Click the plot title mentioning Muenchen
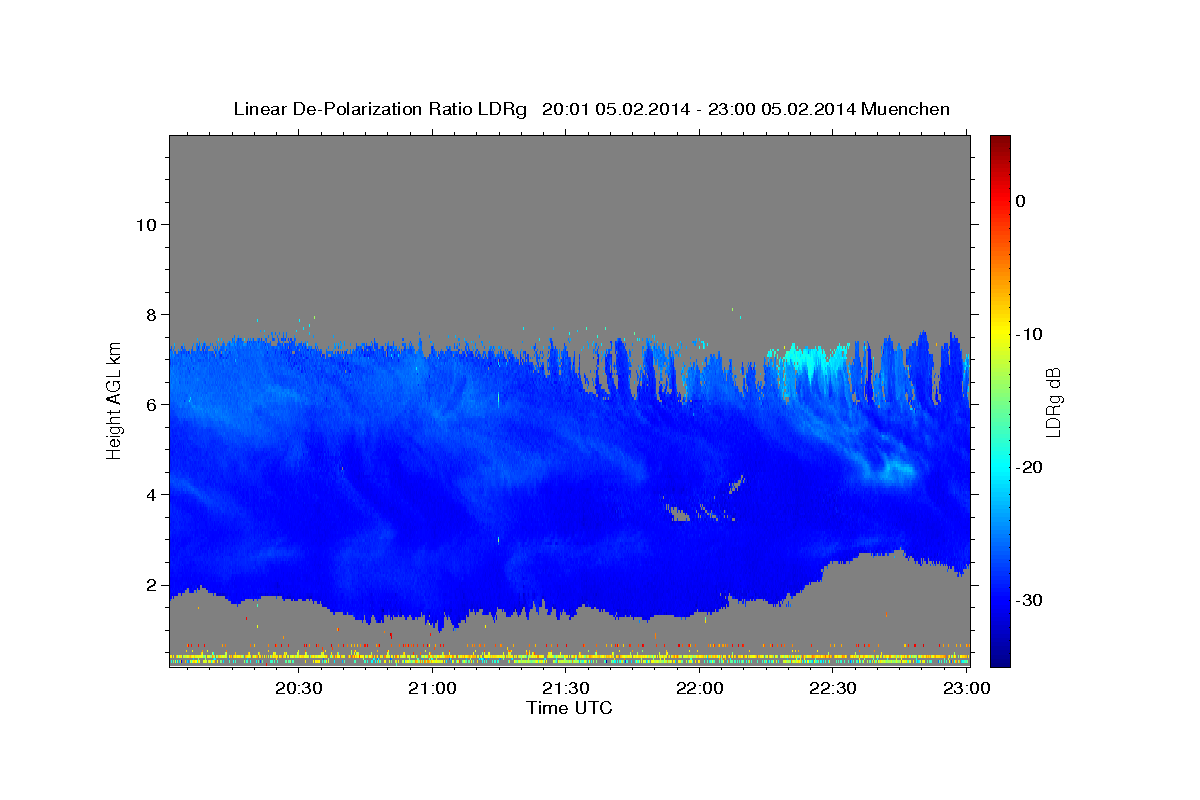This screenshot has height=800, width=1200. tap(591, 109)
